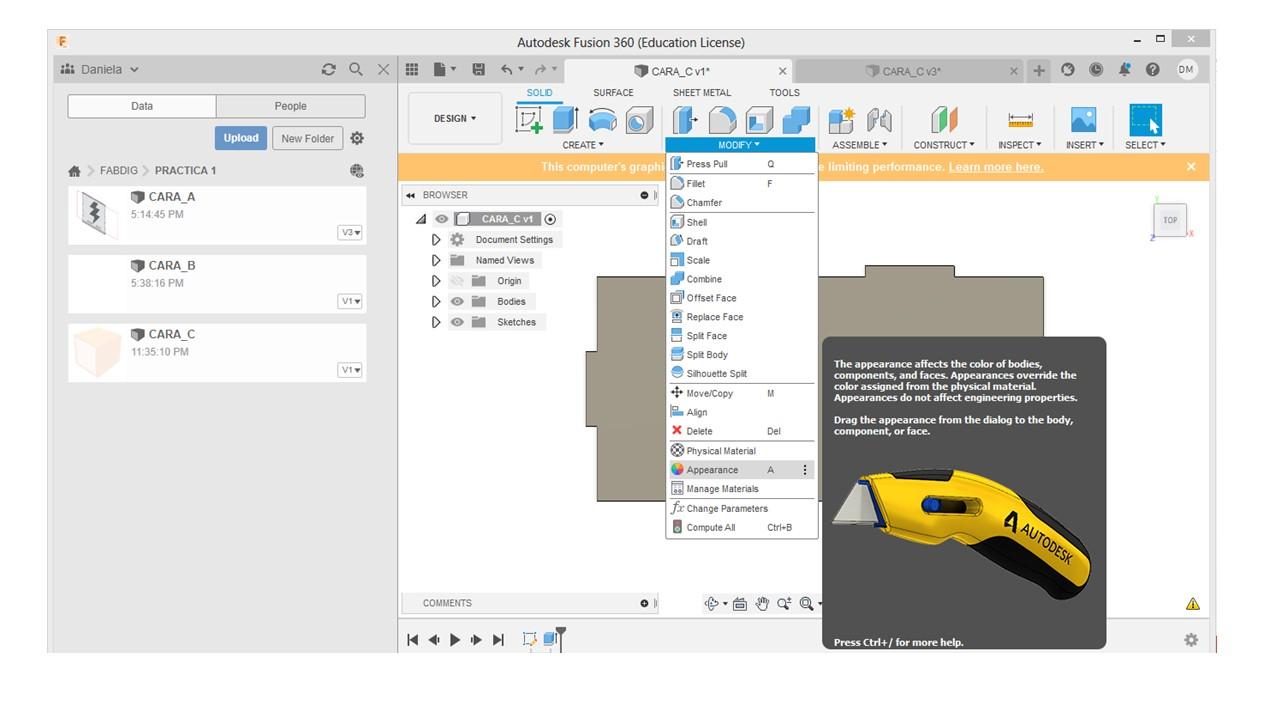
Task: Open the job status clock icon
Action: [1096, 69]
